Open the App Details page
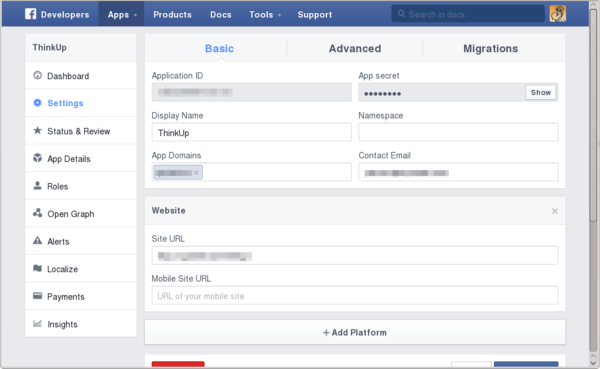This screenshot has width=600, height=369. point(81,158)
